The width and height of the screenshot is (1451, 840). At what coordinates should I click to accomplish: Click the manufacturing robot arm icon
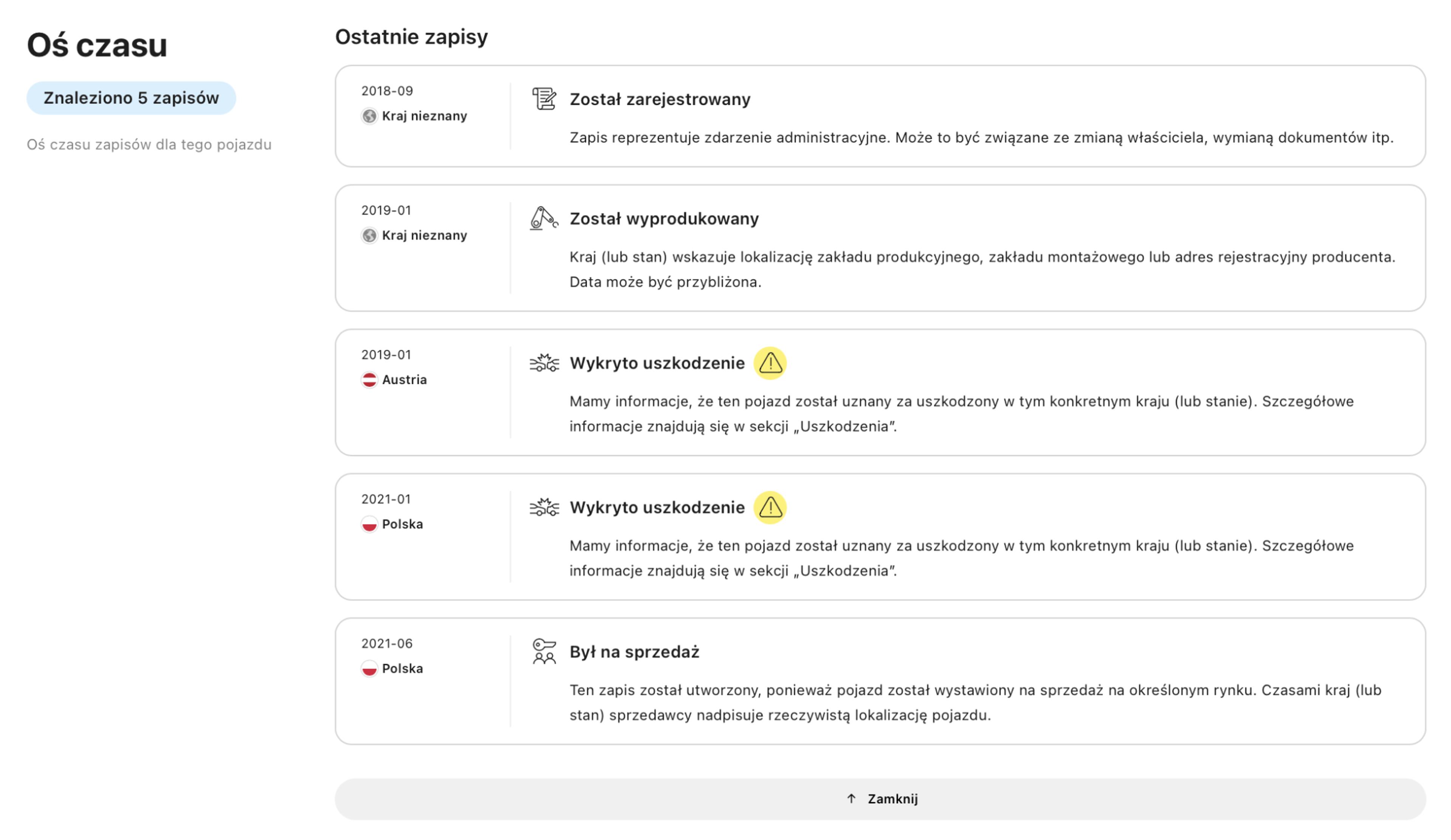[x=543, y=219]
